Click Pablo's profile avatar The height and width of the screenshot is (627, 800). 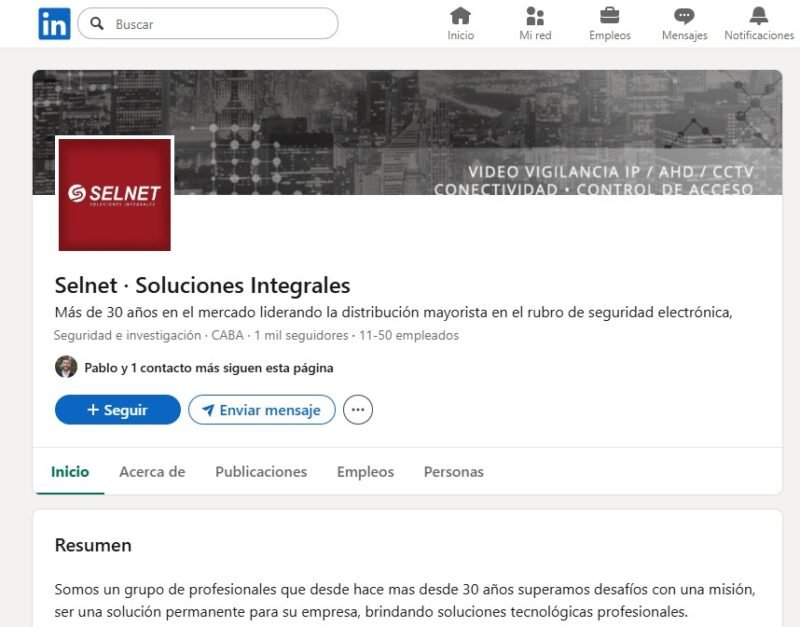click(x=66, y=367)
